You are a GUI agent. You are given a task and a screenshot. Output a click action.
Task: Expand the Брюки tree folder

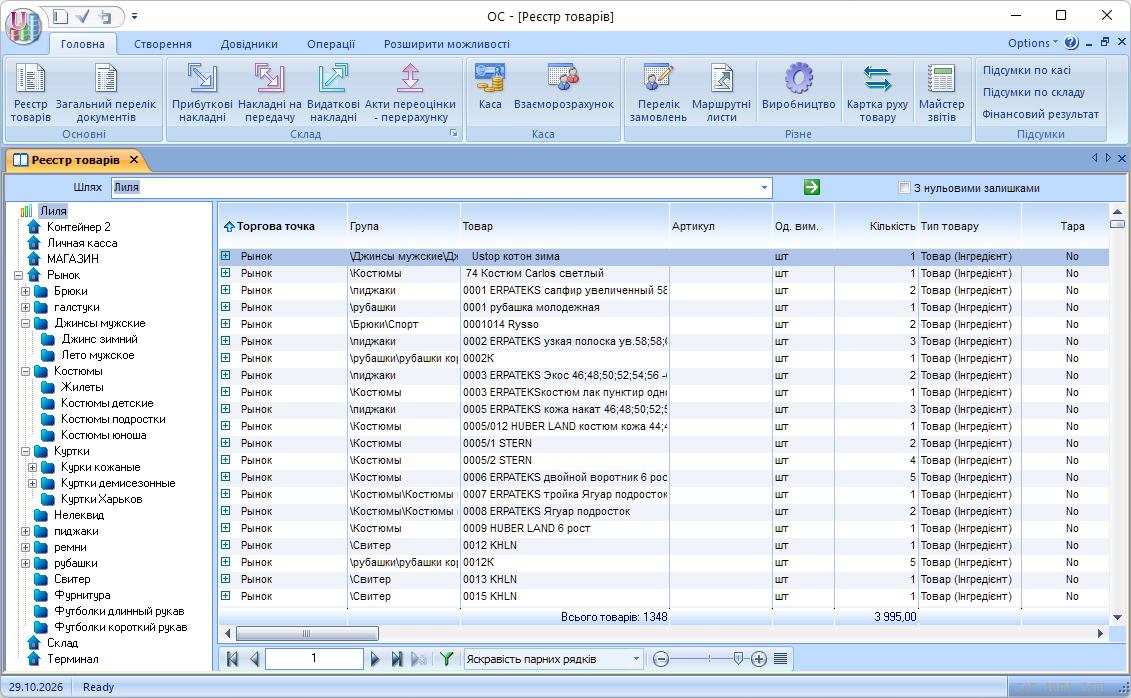pyautogui.click(x=25, y=291)
